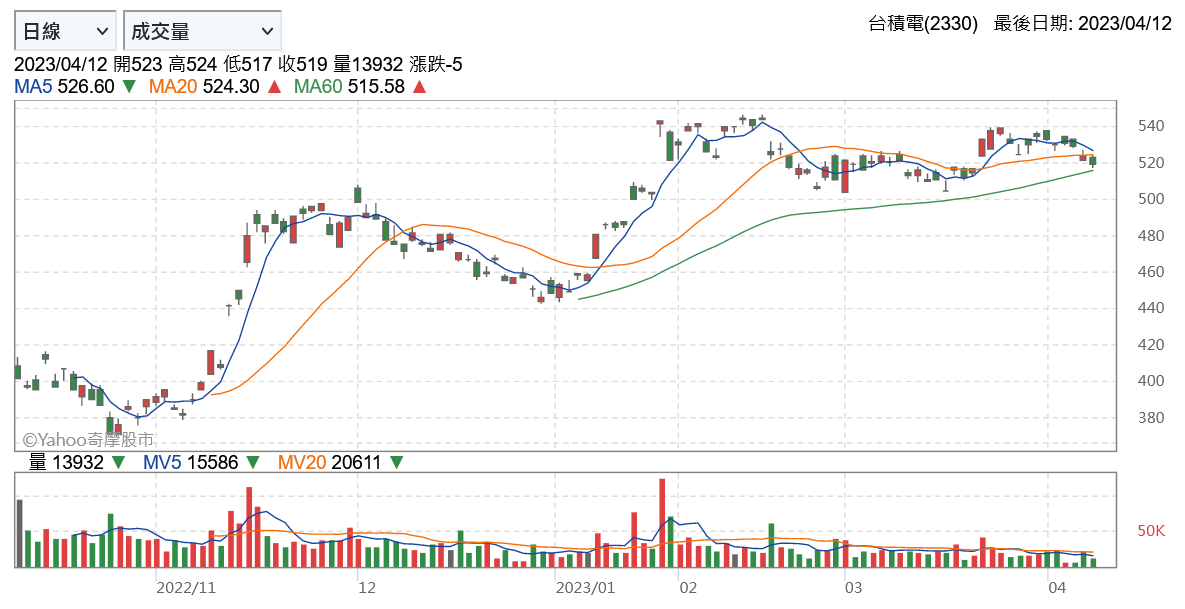Screen dimensions: 1185x609
Task: Click the green down arrow after MV5 15586
Action: pyautogui.click(x=253, y=462)
